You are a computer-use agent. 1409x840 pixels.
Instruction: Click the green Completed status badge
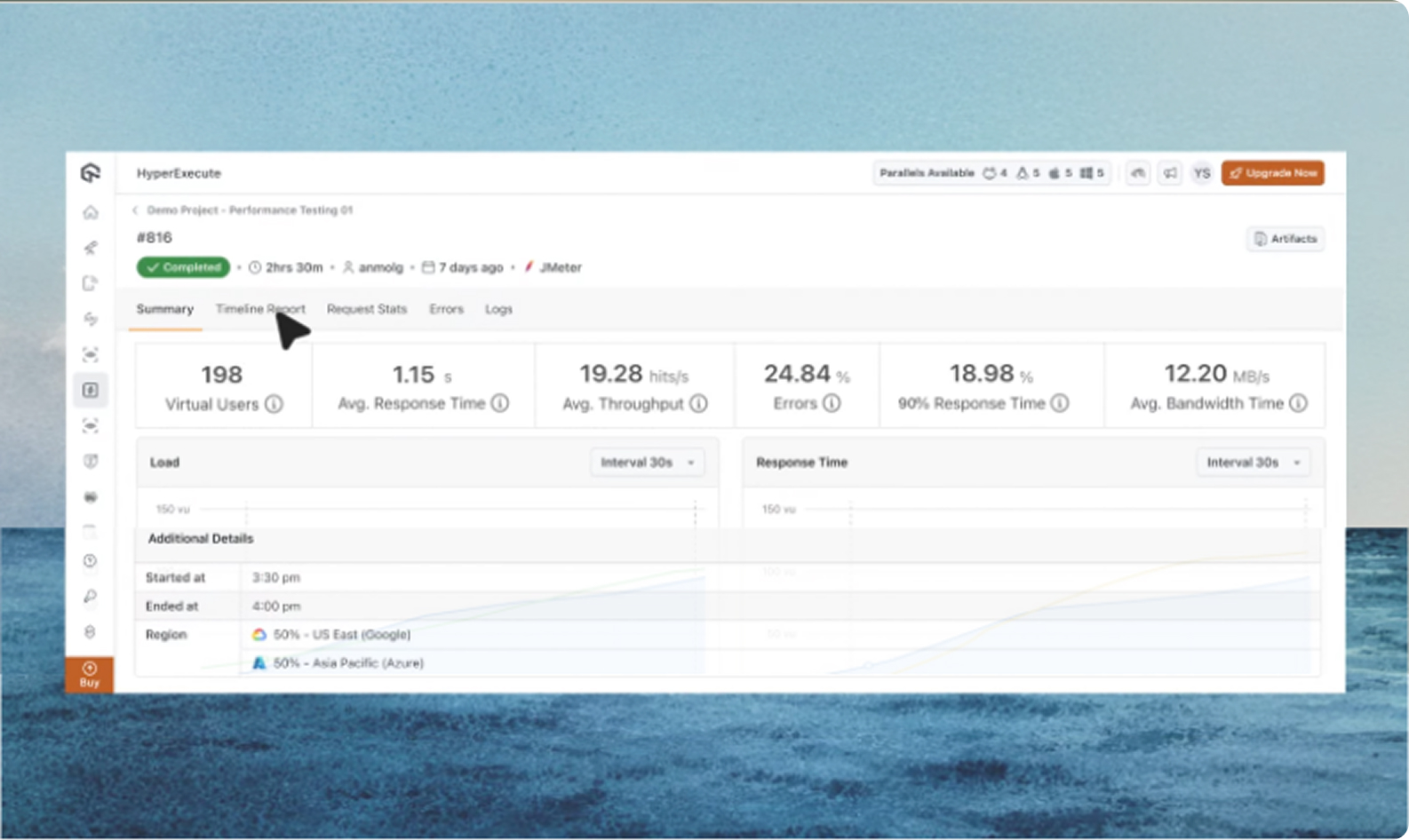(183, 267)
